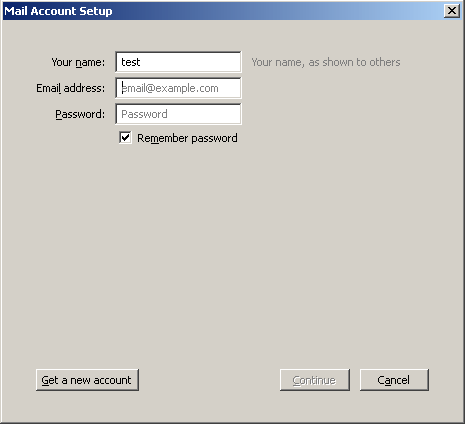Click the Continue button

[315, 380]
